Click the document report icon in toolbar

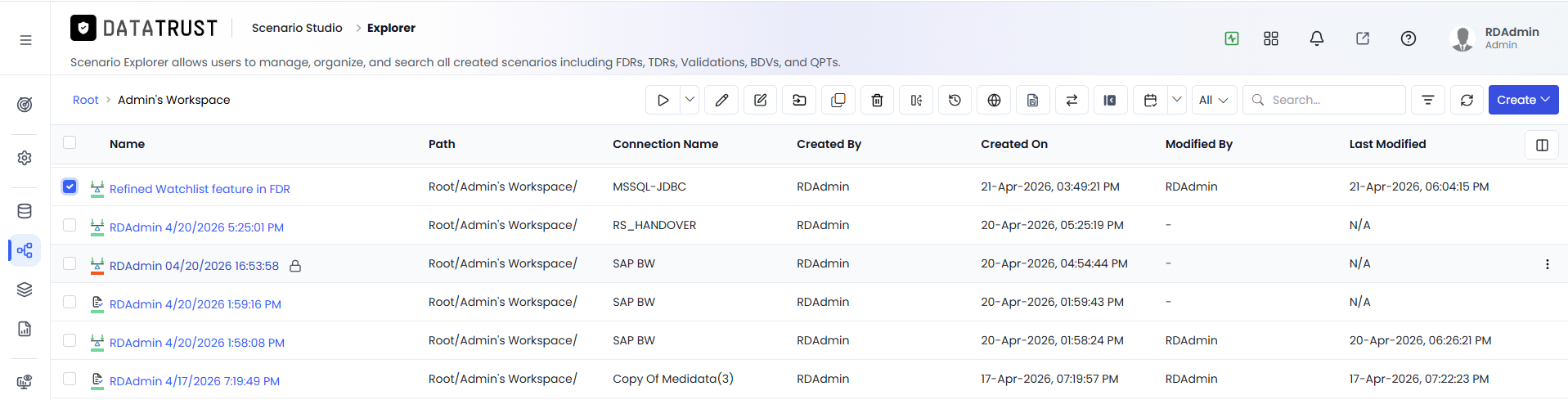pyautogui.click(x=1032, y=100)
